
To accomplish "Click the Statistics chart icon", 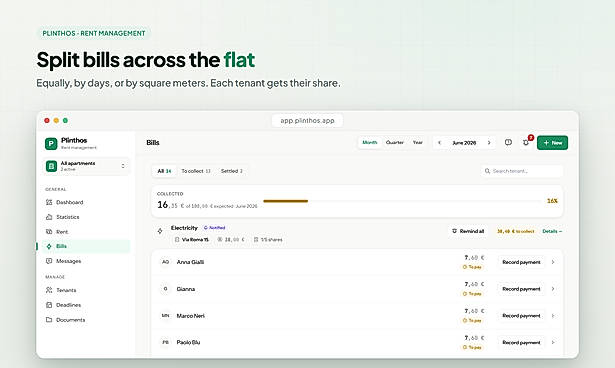I will coord(49,217).
